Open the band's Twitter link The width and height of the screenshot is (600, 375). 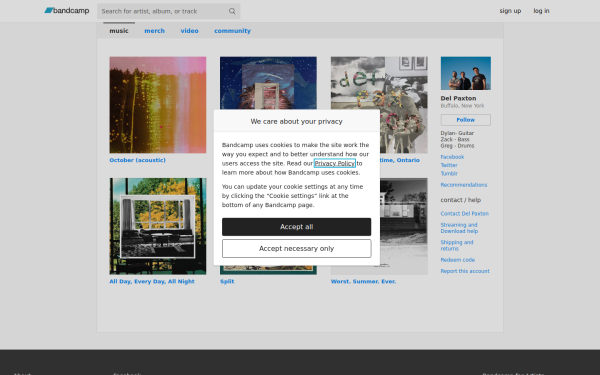[x=449, y=165]
